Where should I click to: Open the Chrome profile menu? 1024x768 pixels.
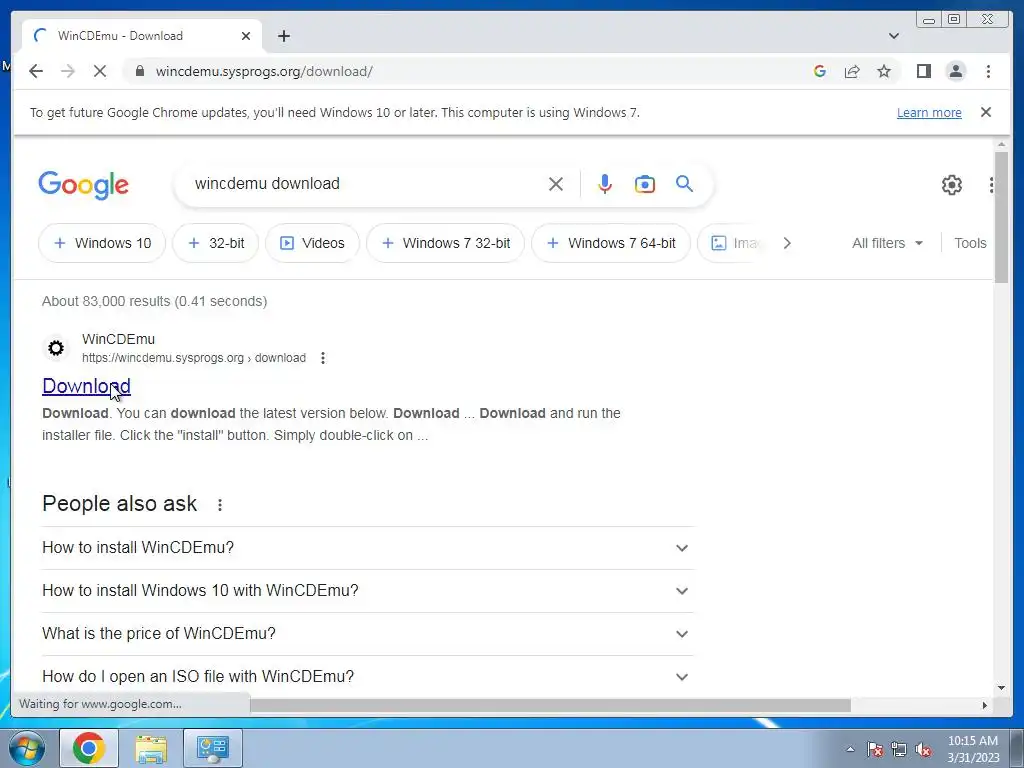pos(955,71)
